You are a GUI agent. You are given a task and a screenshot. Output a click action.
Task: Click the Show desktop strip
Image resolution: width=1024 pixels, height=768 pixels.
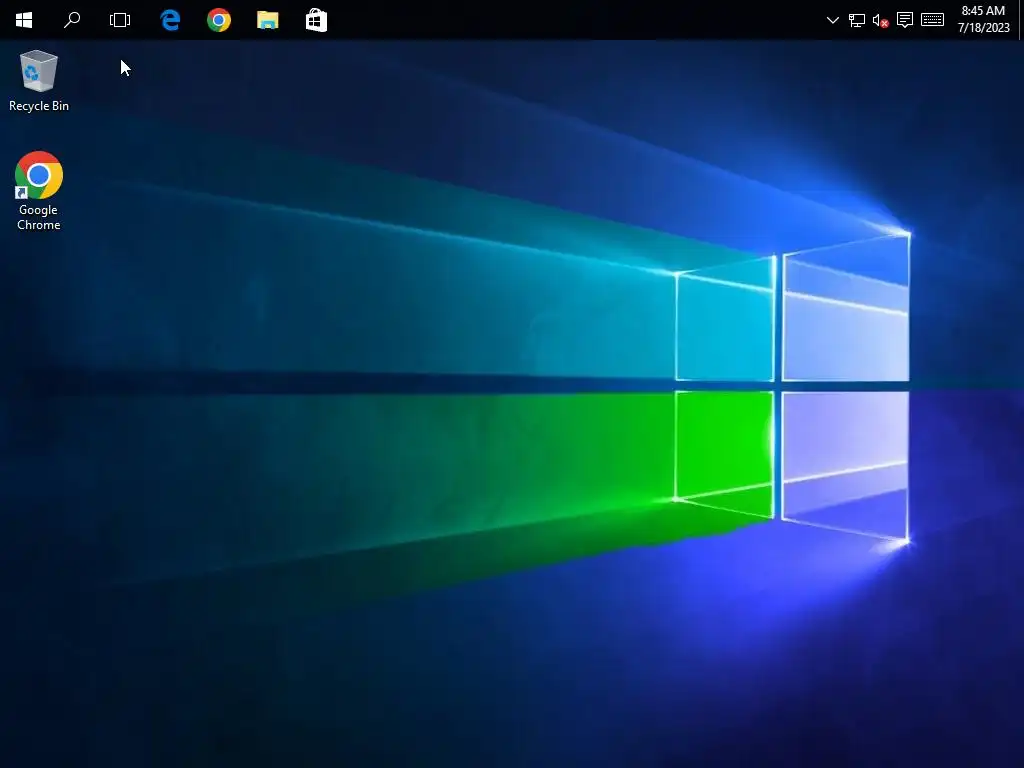[1021, 20]
